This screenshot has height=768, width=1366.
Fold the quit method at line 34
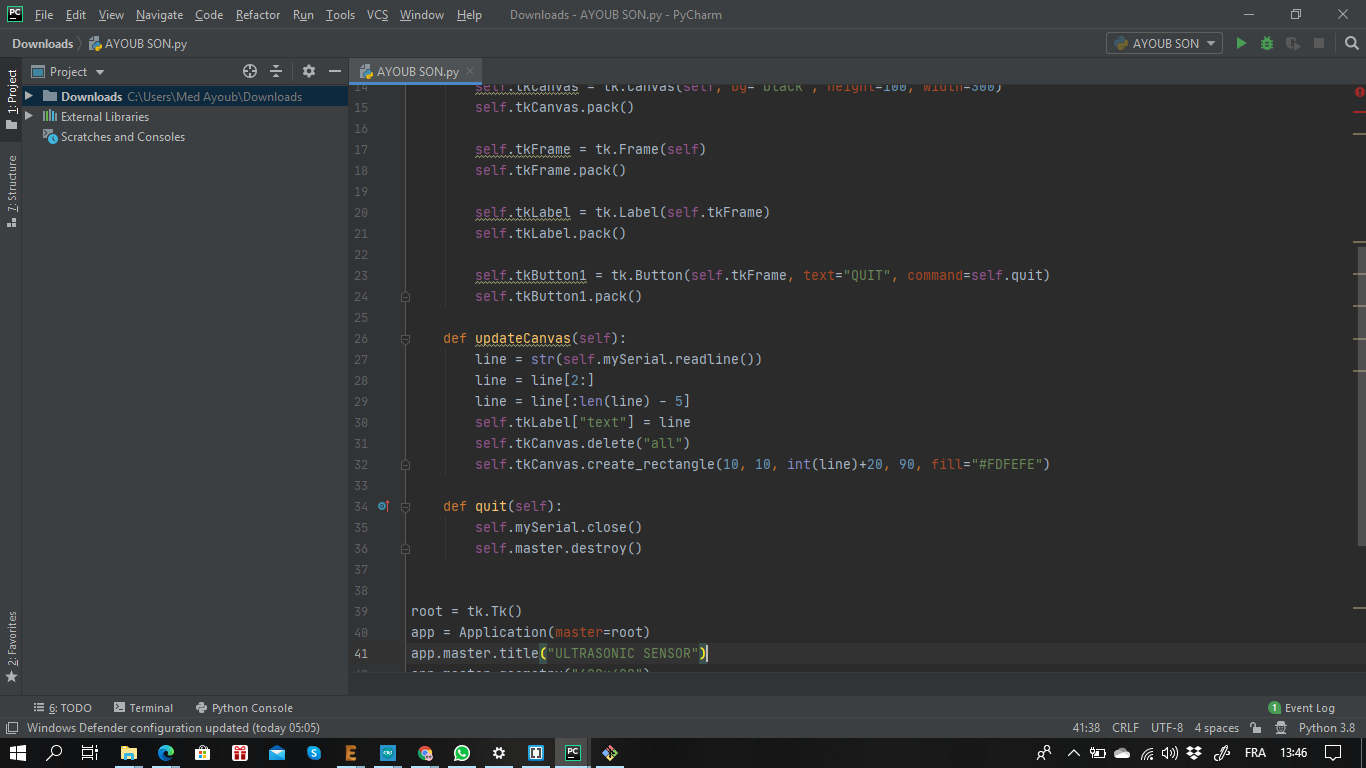(405, 506)
